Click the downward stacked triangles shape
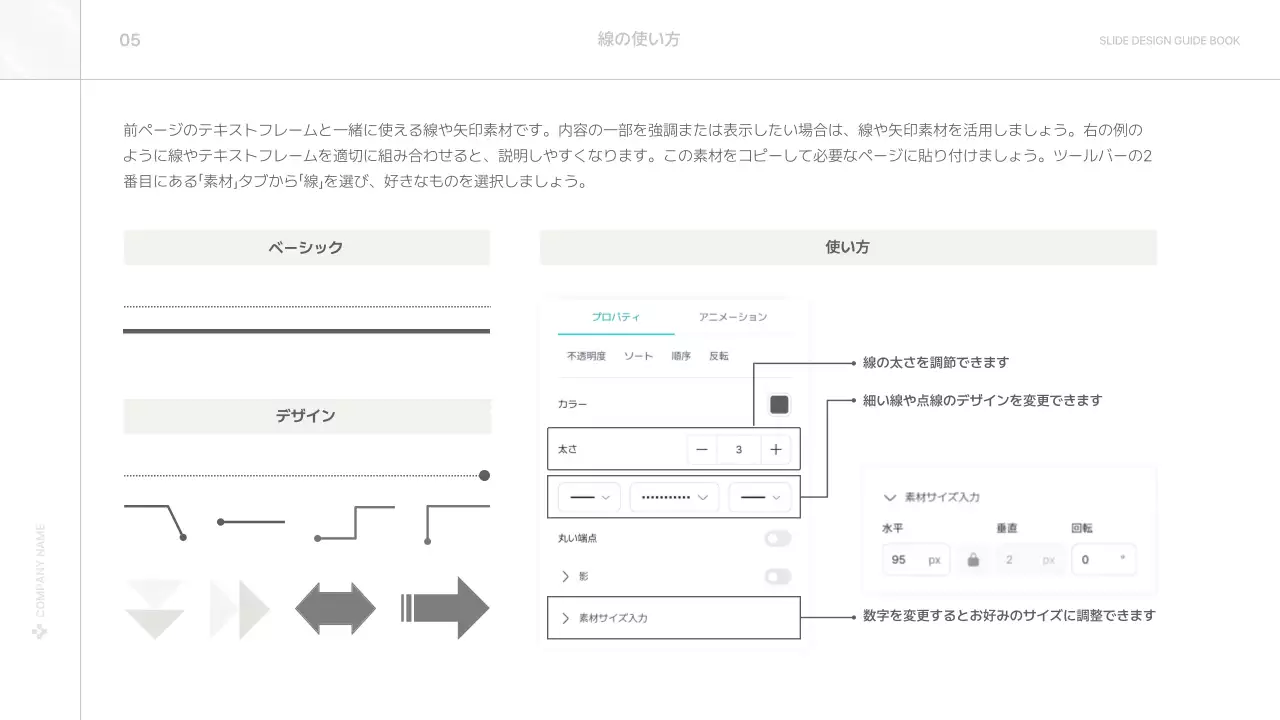Screen dimensions: 1280x720 pyautogui.click(x=154, y=608)
